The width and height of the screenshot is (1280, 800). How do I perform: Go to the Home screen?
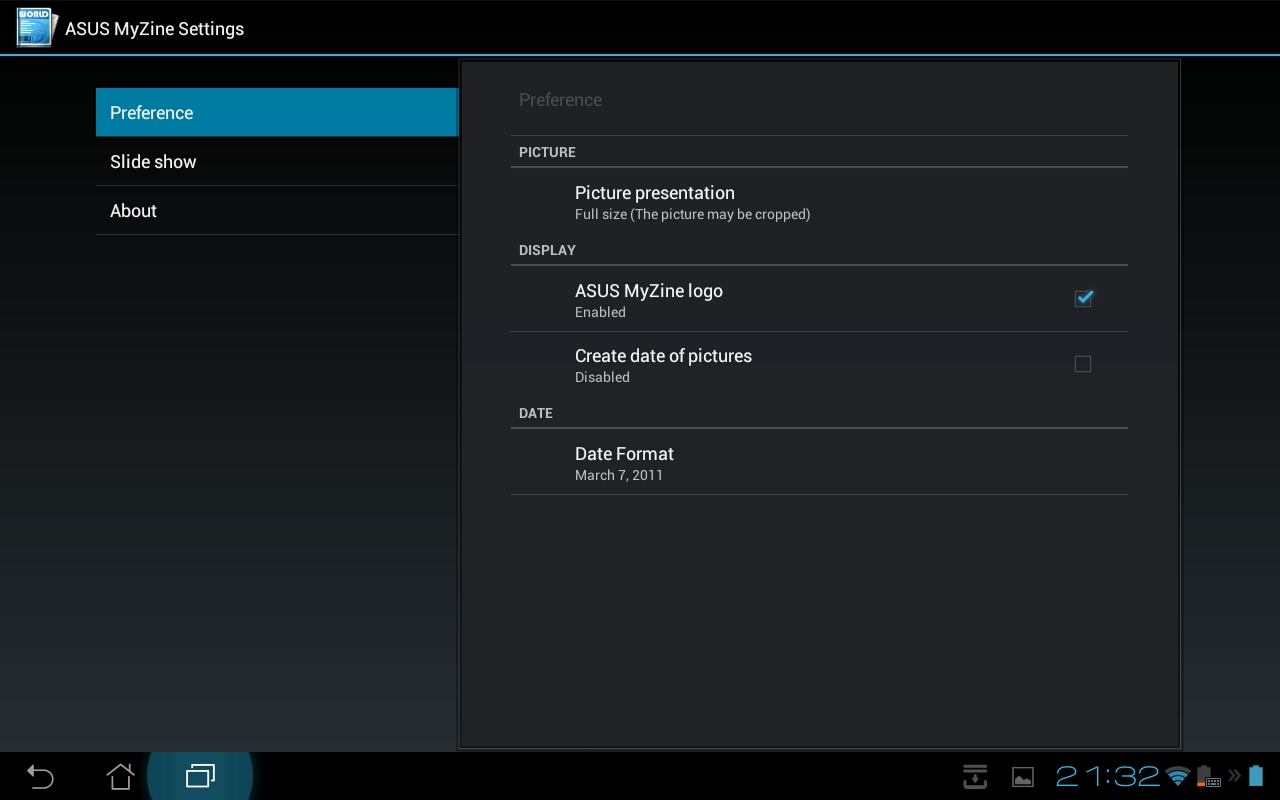120,776
